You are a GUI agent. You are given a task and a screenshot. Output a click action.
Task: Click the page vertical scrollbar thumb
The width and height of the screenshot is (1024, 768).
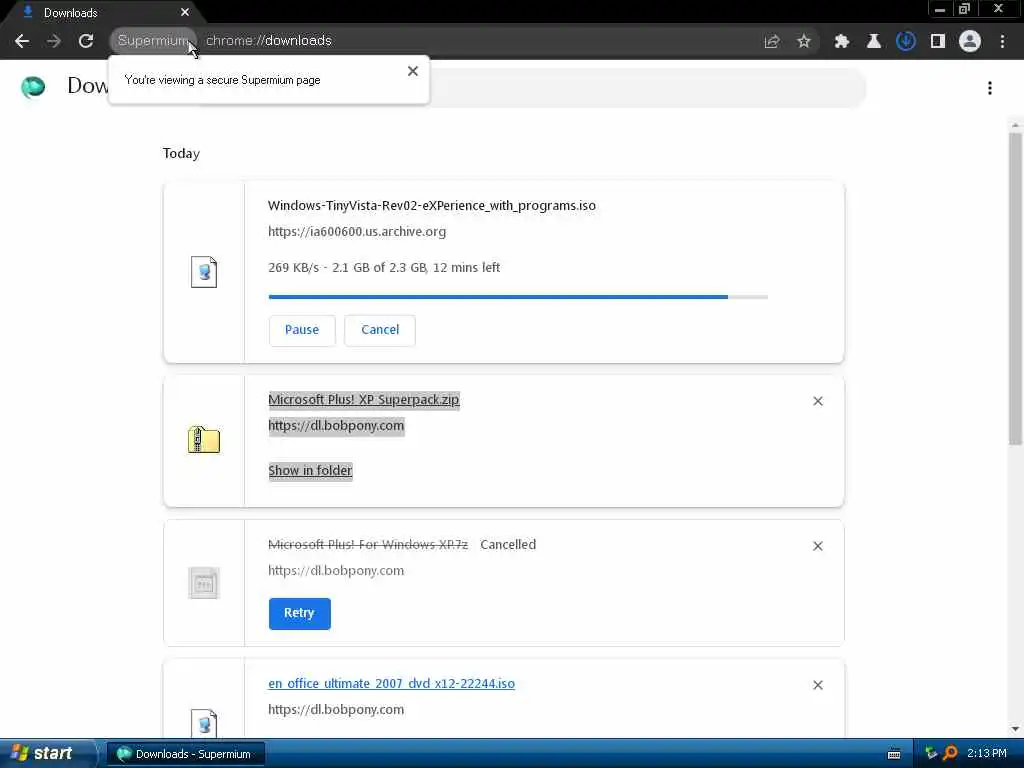click(x=1016, y=289)
